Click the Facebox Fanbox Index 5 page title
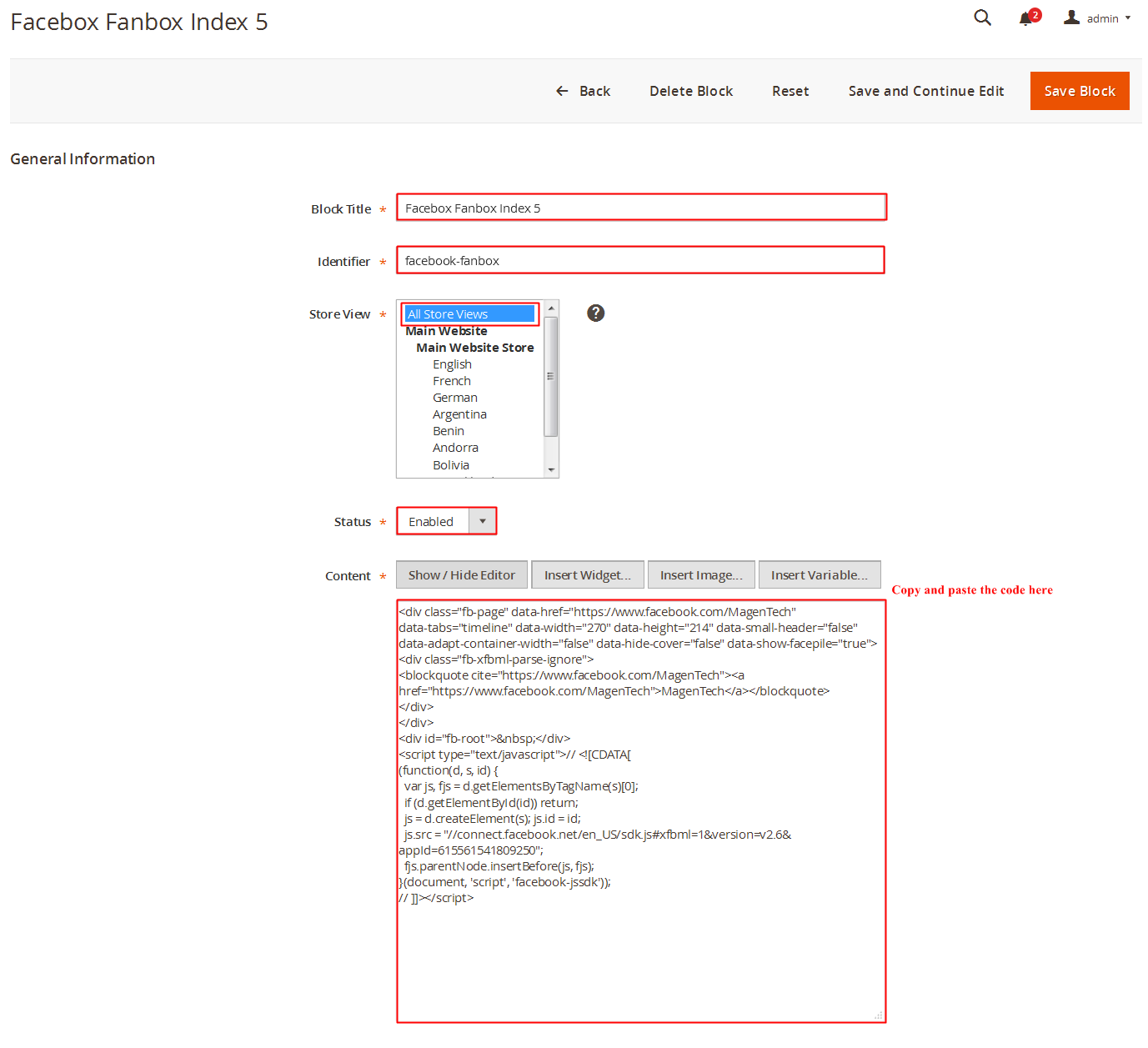Screen dimensions: 1148x1048 pos(139,22)
